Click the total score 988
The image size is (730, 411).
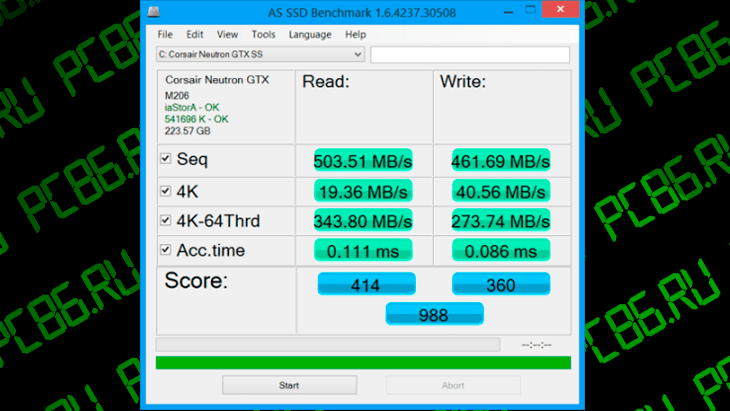click(x=434, y=314)
